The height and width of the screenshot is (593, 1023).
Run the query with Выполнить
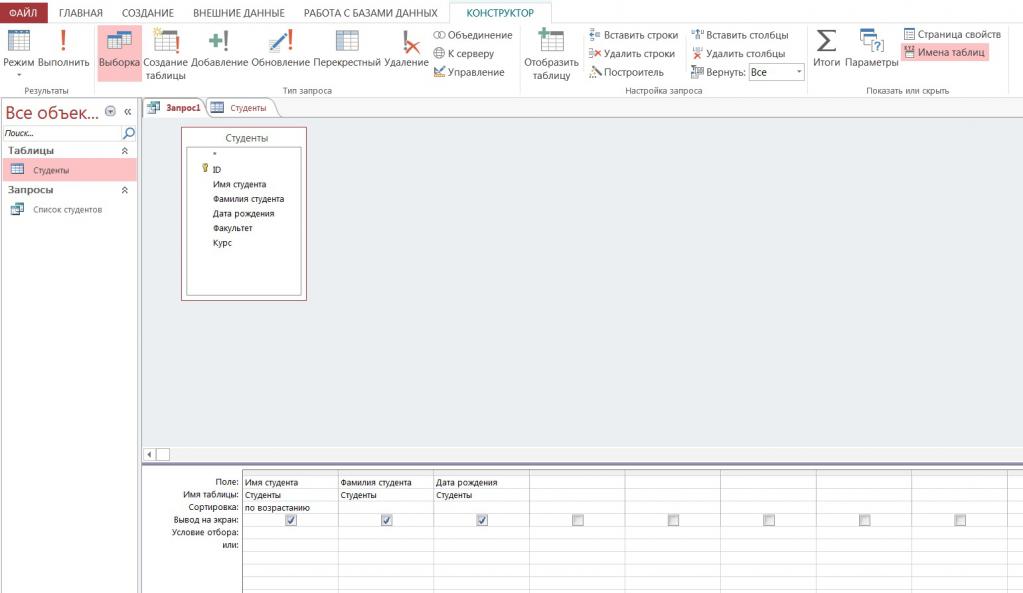[x=63, y=49]
